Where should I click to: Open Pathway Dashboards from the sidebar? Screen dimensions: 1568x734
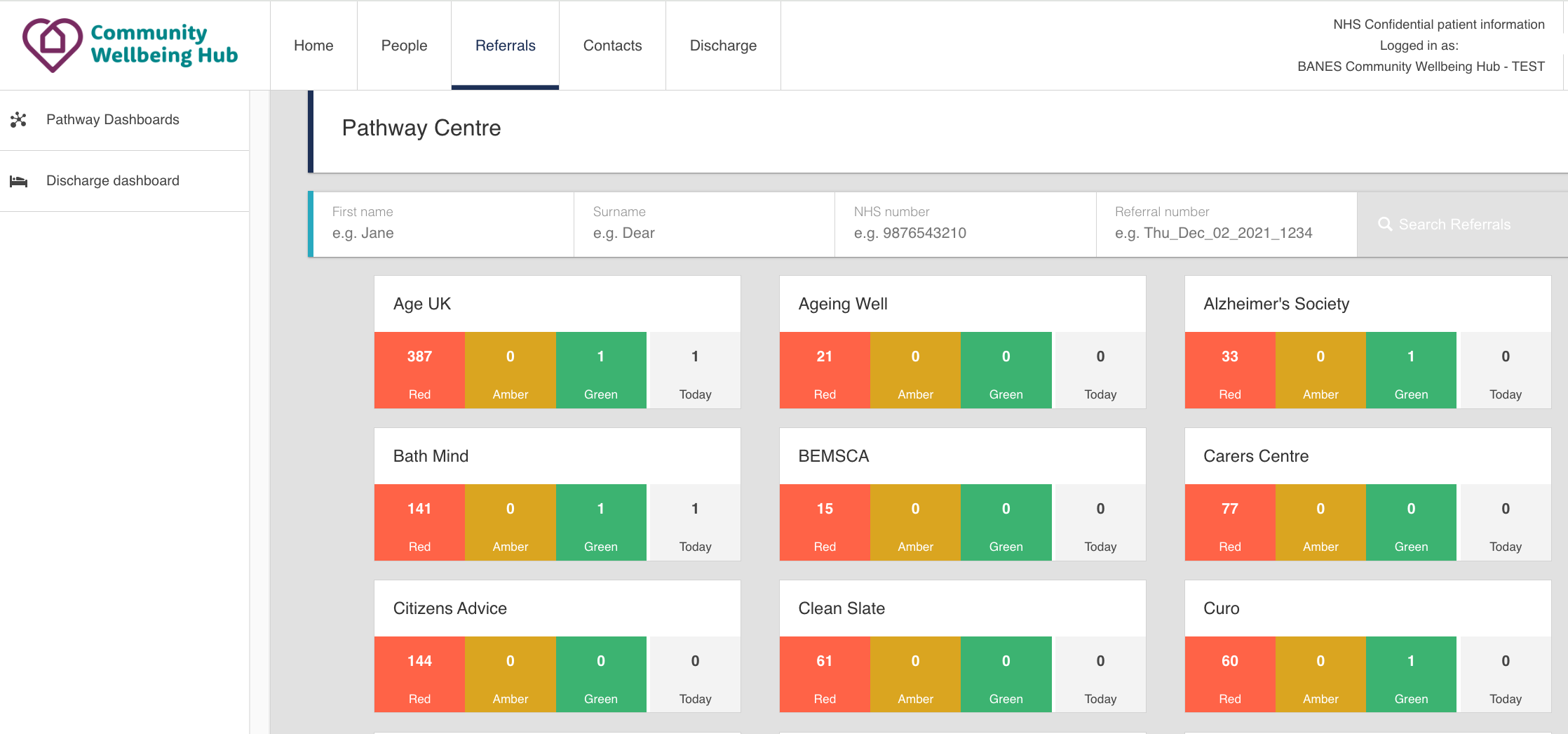[112, 120]
